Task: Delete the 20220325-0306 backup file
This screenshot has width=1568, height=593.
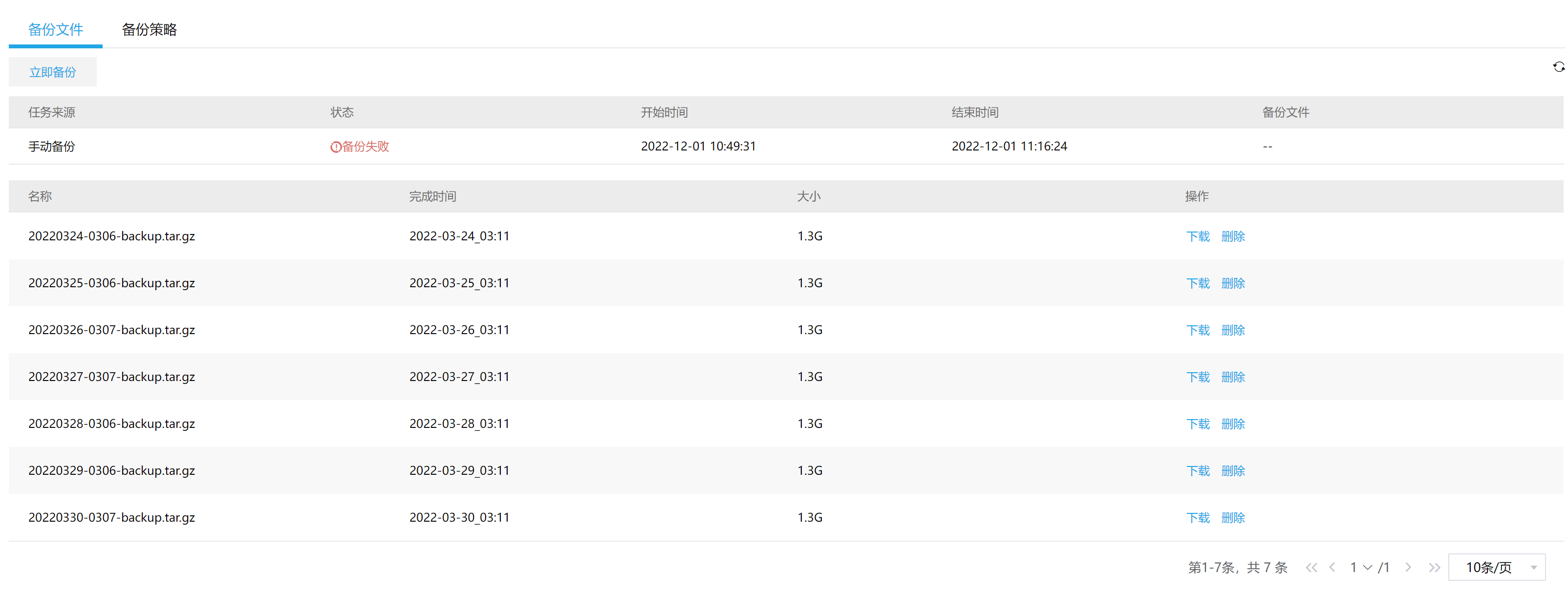Action: pyautogui.click(x=1233, y=283)
